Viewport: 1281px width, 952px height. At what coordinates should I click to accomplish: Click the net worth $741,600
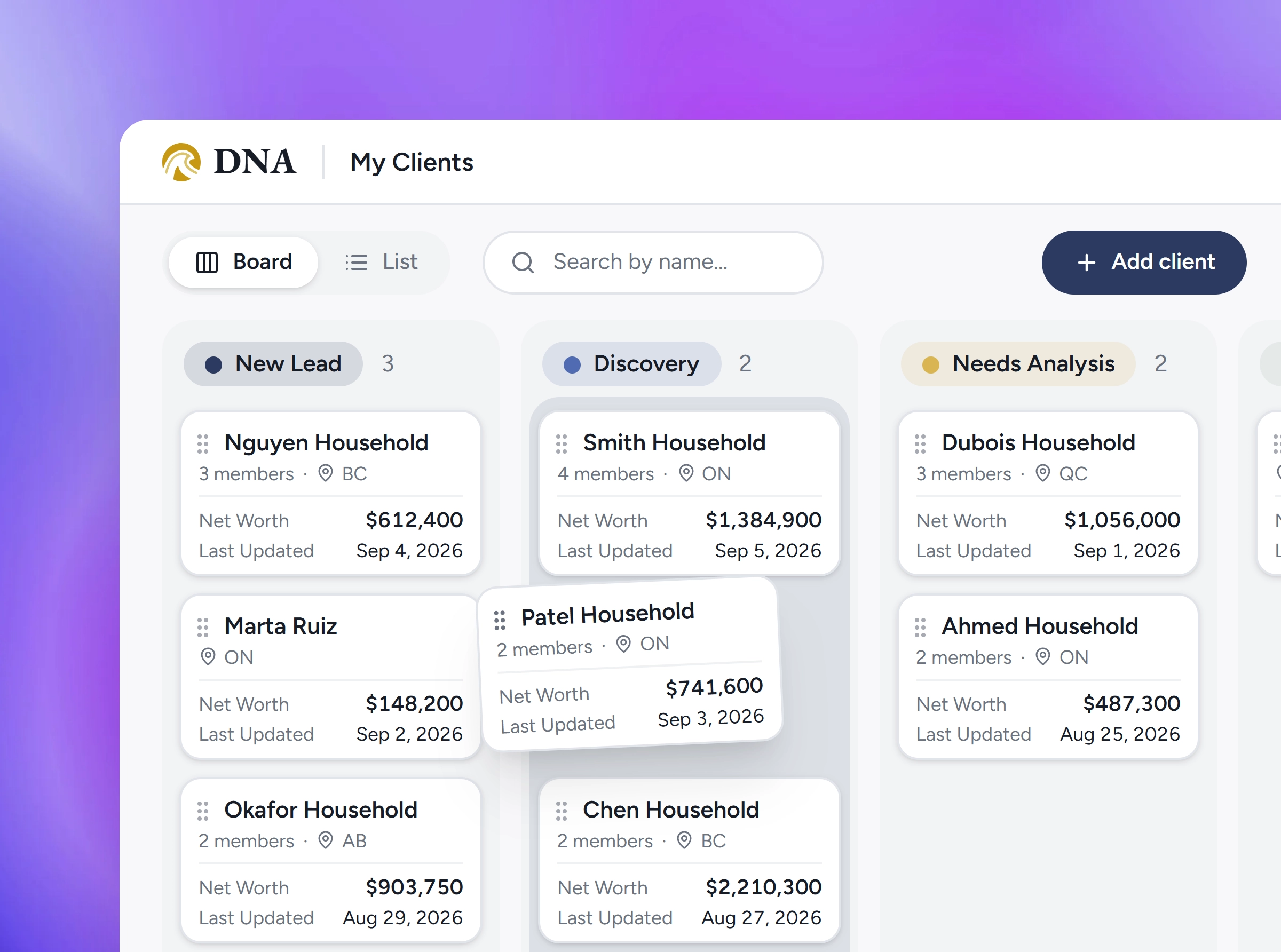pyautogui.click(x=715, y=687)
